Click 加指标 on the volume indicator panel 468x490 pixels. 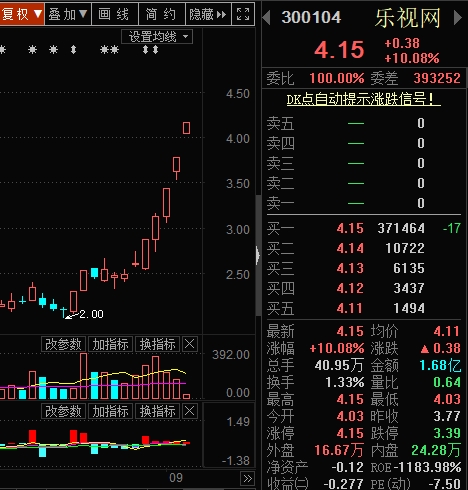[110, 344]
